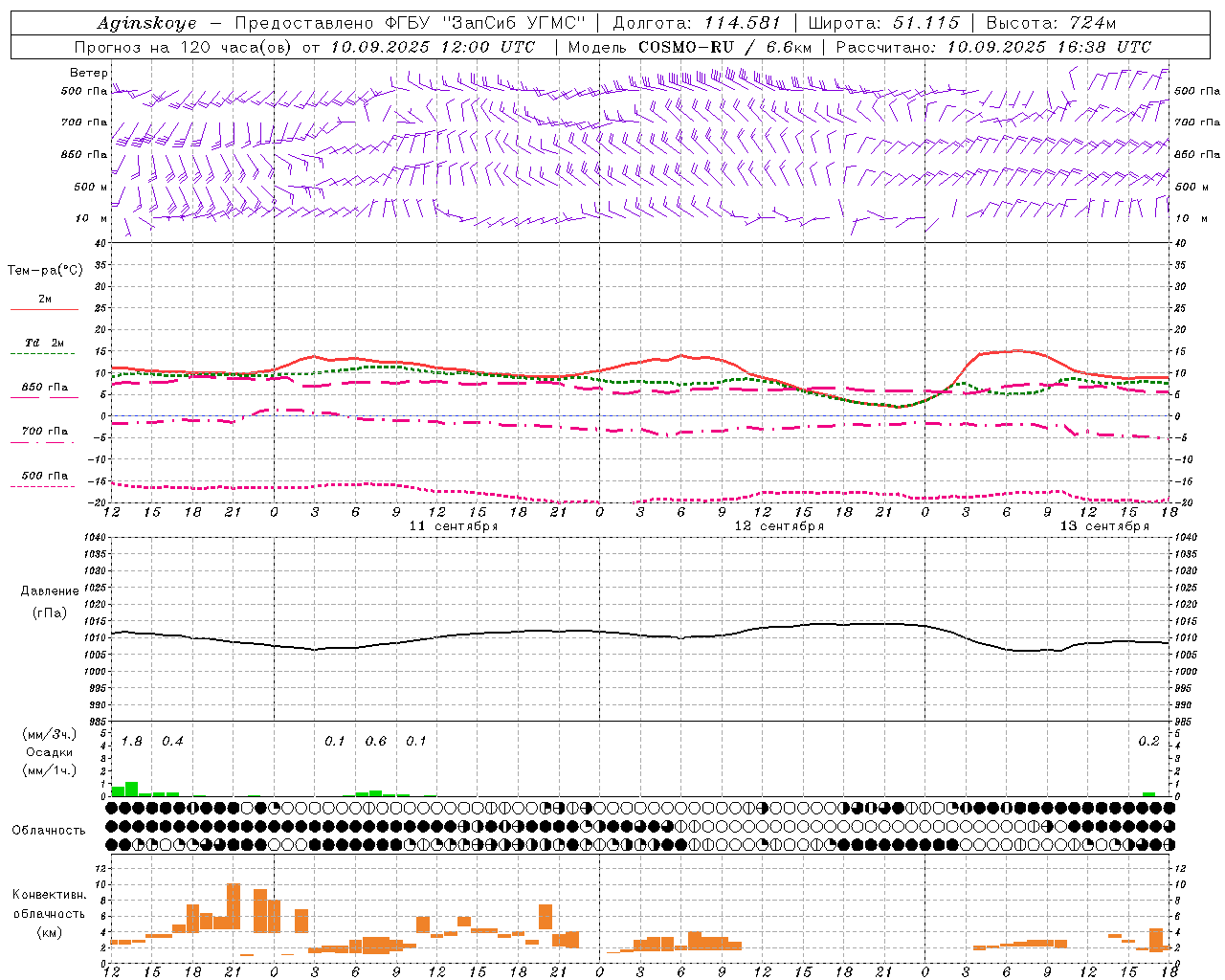The height and width of the screenshot is (980, 1225).
Task: Click the precipitation total value 1.8
Action: (132, 742)
